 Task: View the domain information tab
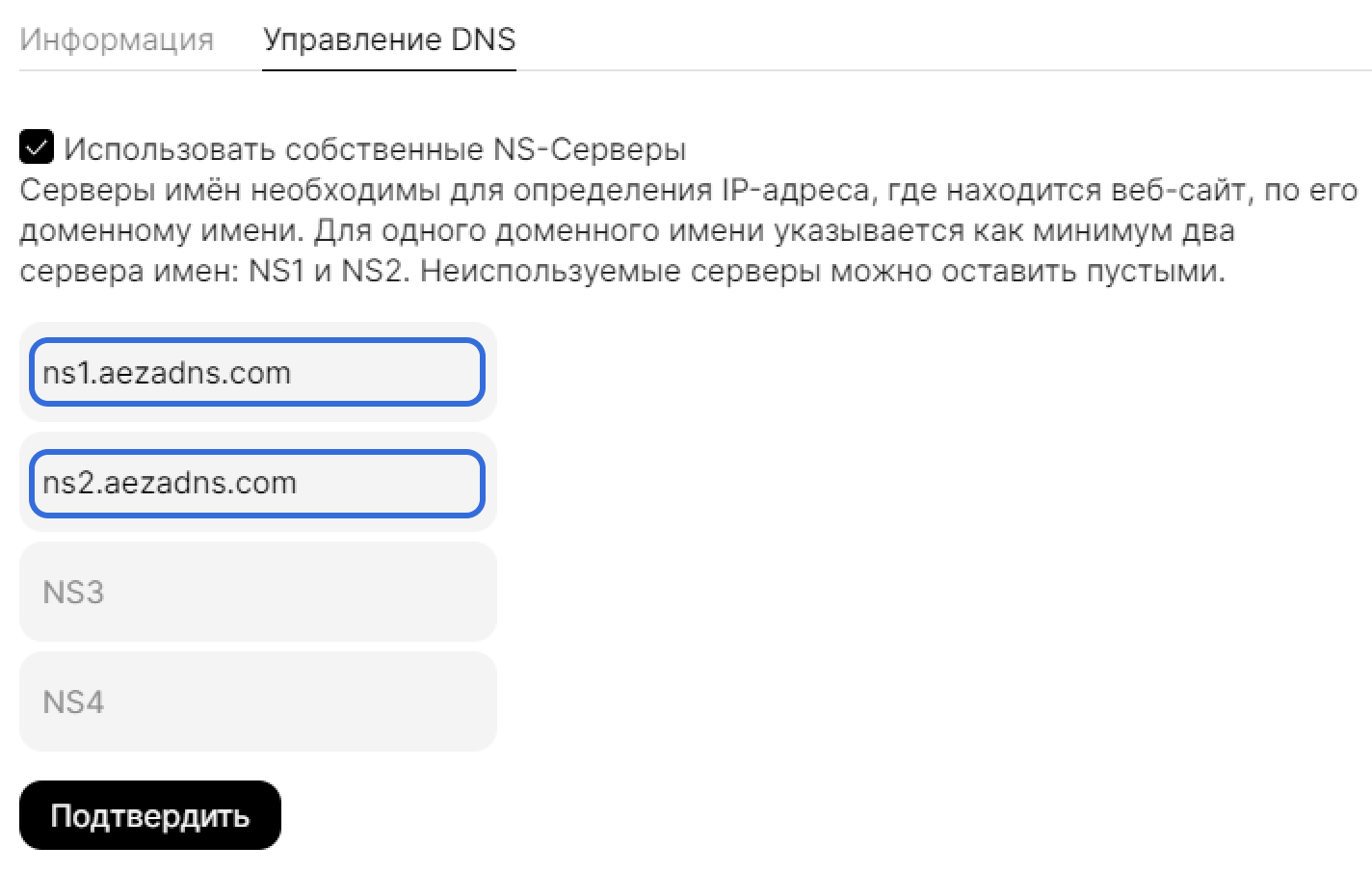tap(117, 40)
